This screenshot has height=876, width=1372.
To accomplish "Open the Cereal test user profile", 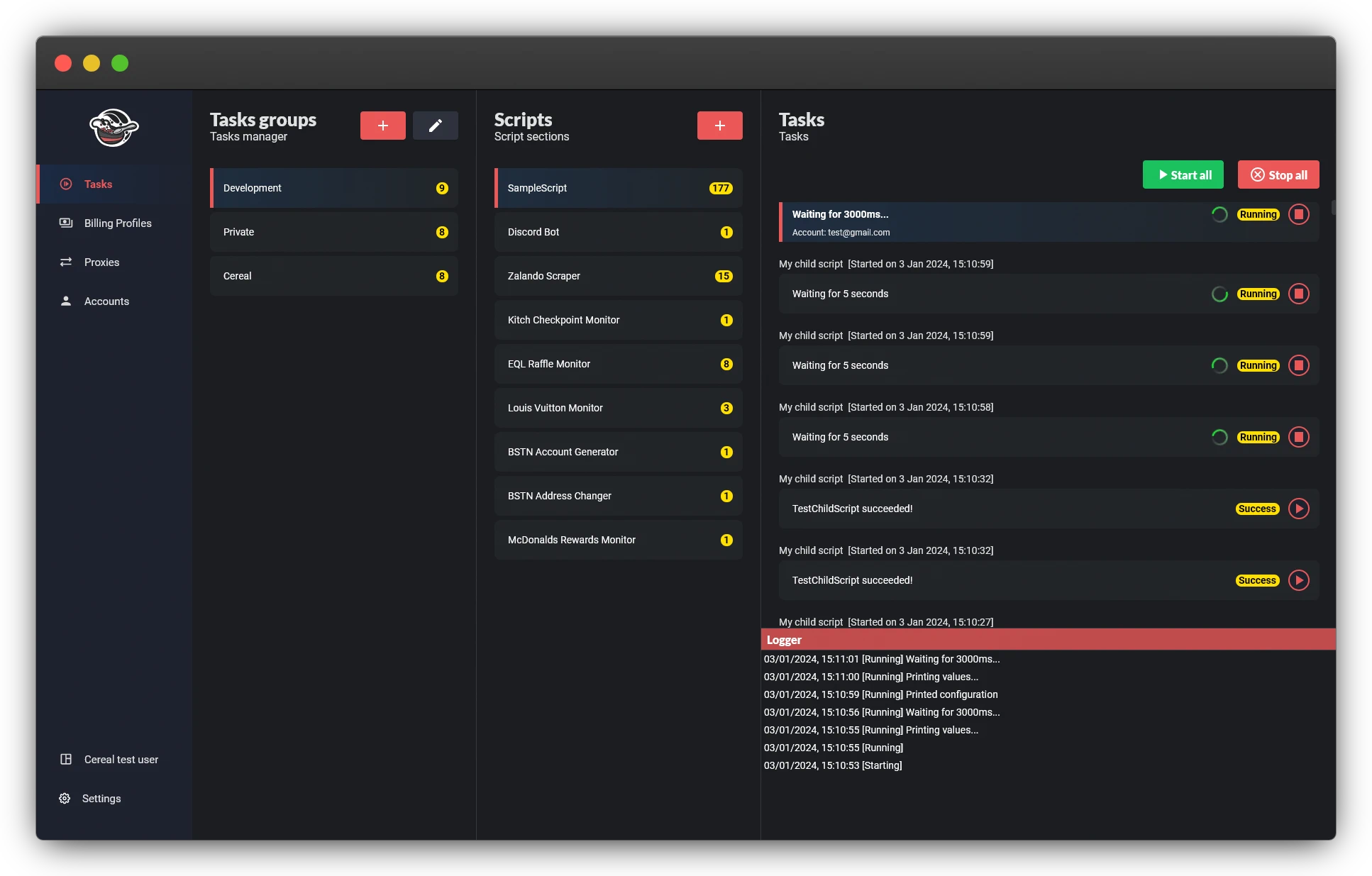I will [x=121, y=760].
